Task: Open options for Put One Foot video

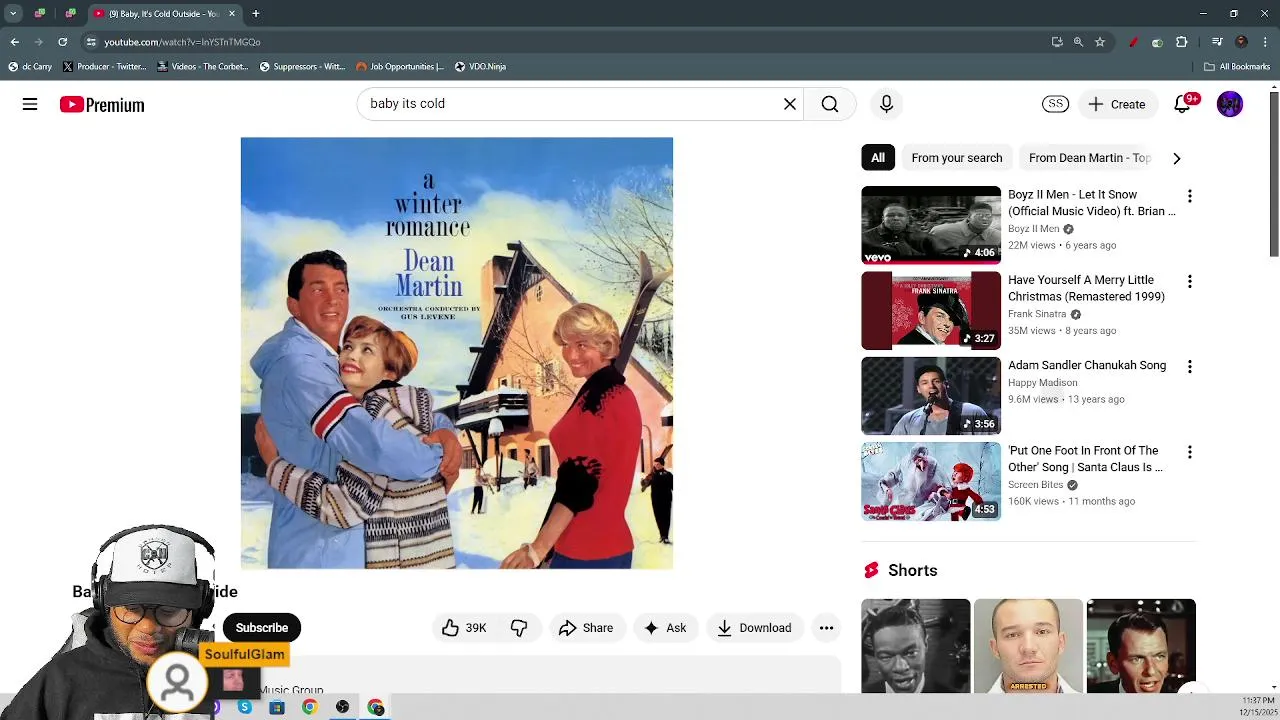Action: click(x=1189, y=452)
